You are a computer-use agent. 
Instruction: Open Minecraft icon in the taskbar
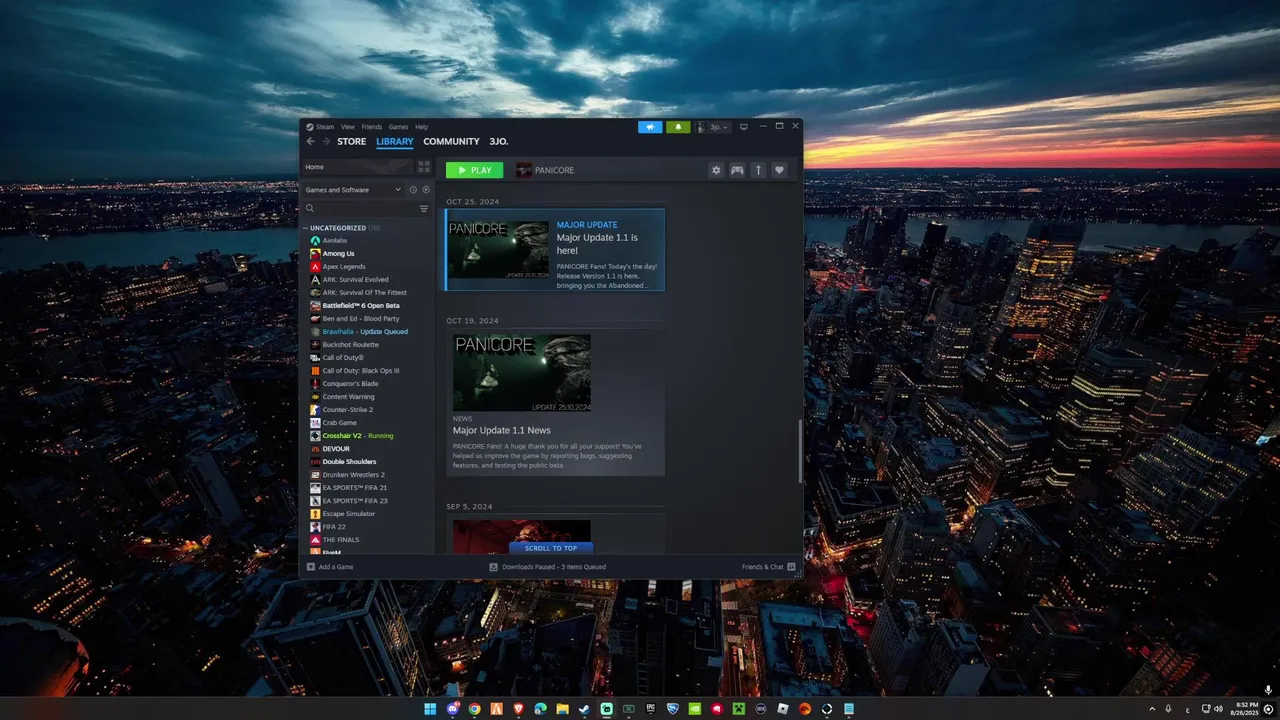(739, 709)
